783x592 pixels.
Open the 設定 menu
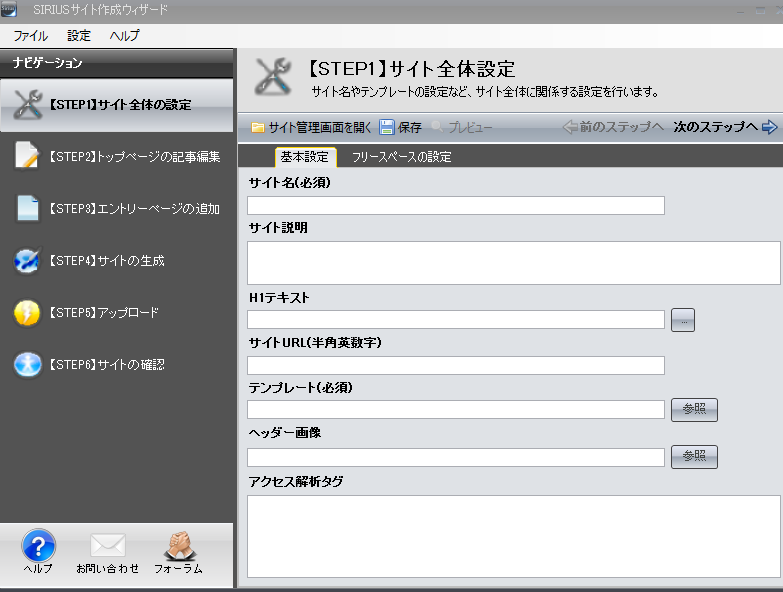click(79, 35)
